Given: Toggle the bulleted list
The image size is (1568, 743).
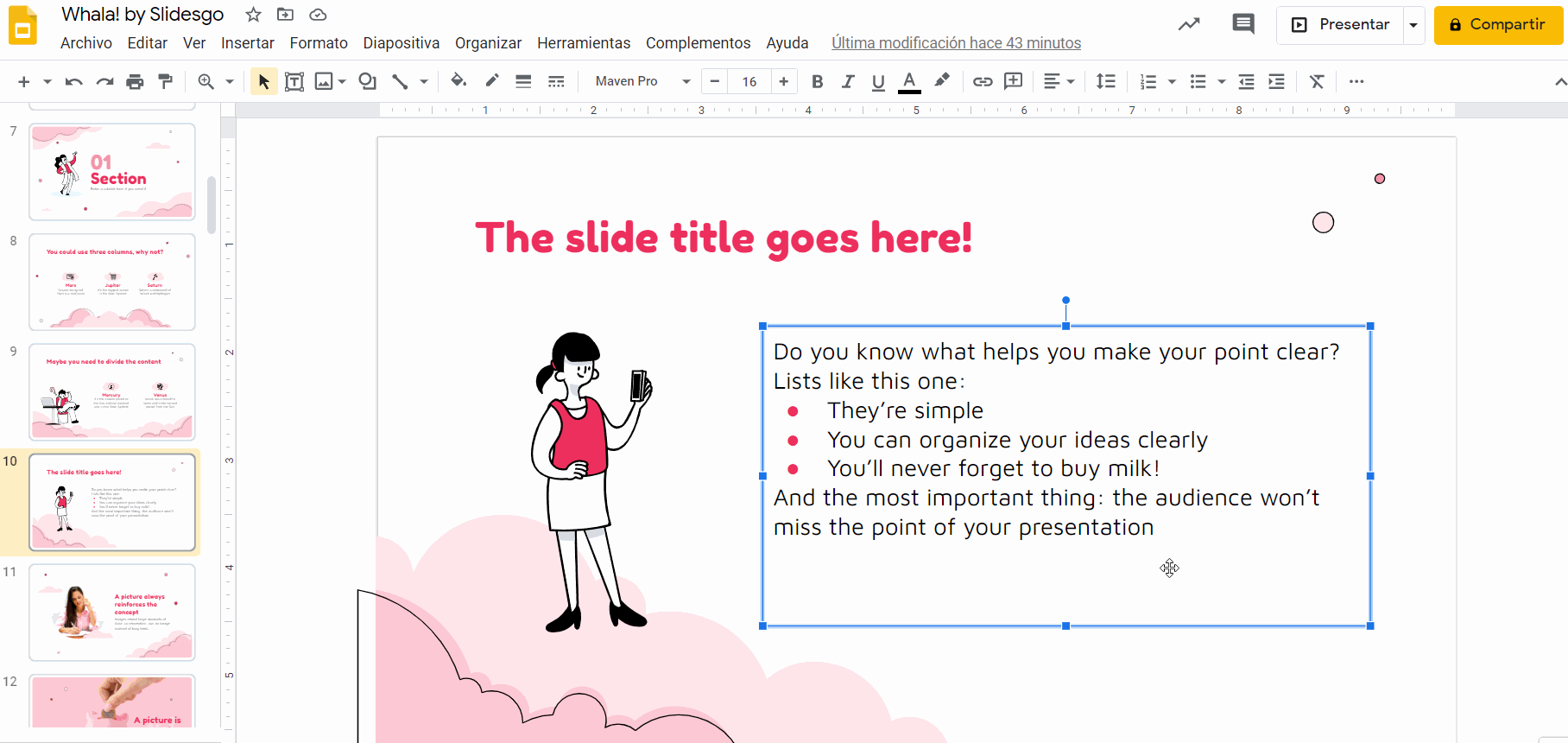Looking at the screenshot, I should click(1198, 81).
